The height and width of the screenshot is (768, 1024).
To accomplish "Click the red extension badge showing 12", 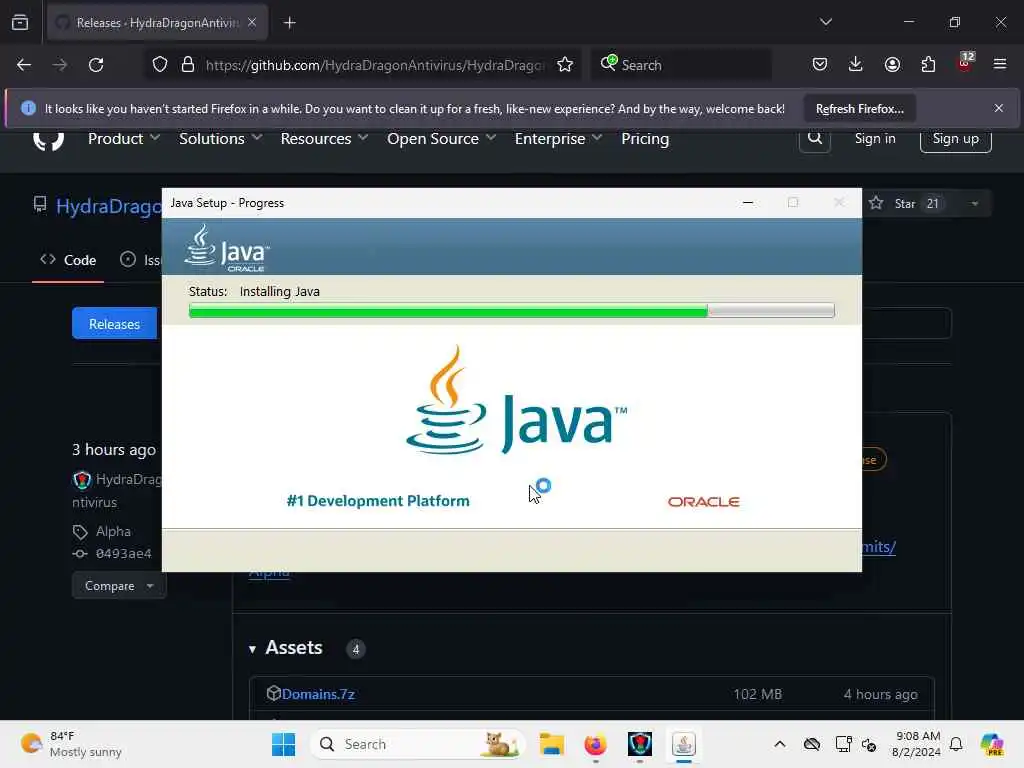I will [965, 62].
